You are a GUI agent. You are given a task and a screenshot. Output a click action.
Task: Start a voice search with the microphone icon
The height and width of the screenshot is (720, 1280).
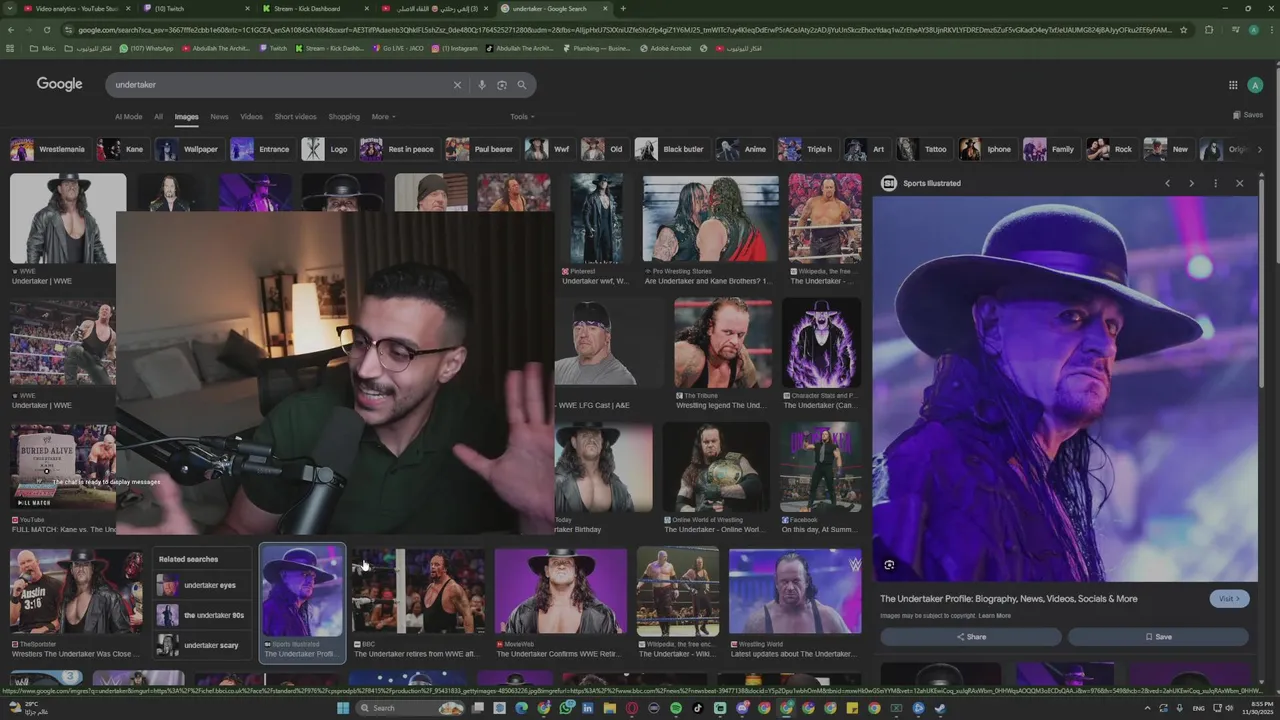(481, 85)
